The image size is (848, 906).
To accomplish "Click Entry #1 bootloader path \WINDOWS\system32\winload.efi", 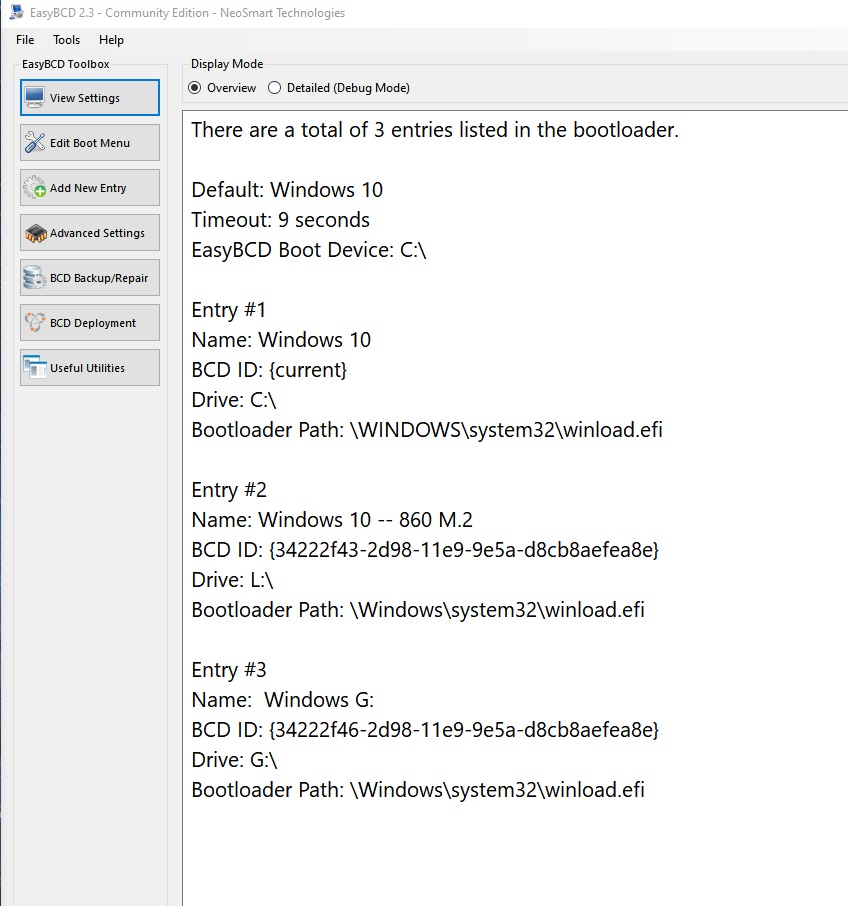I will point(427,430).
